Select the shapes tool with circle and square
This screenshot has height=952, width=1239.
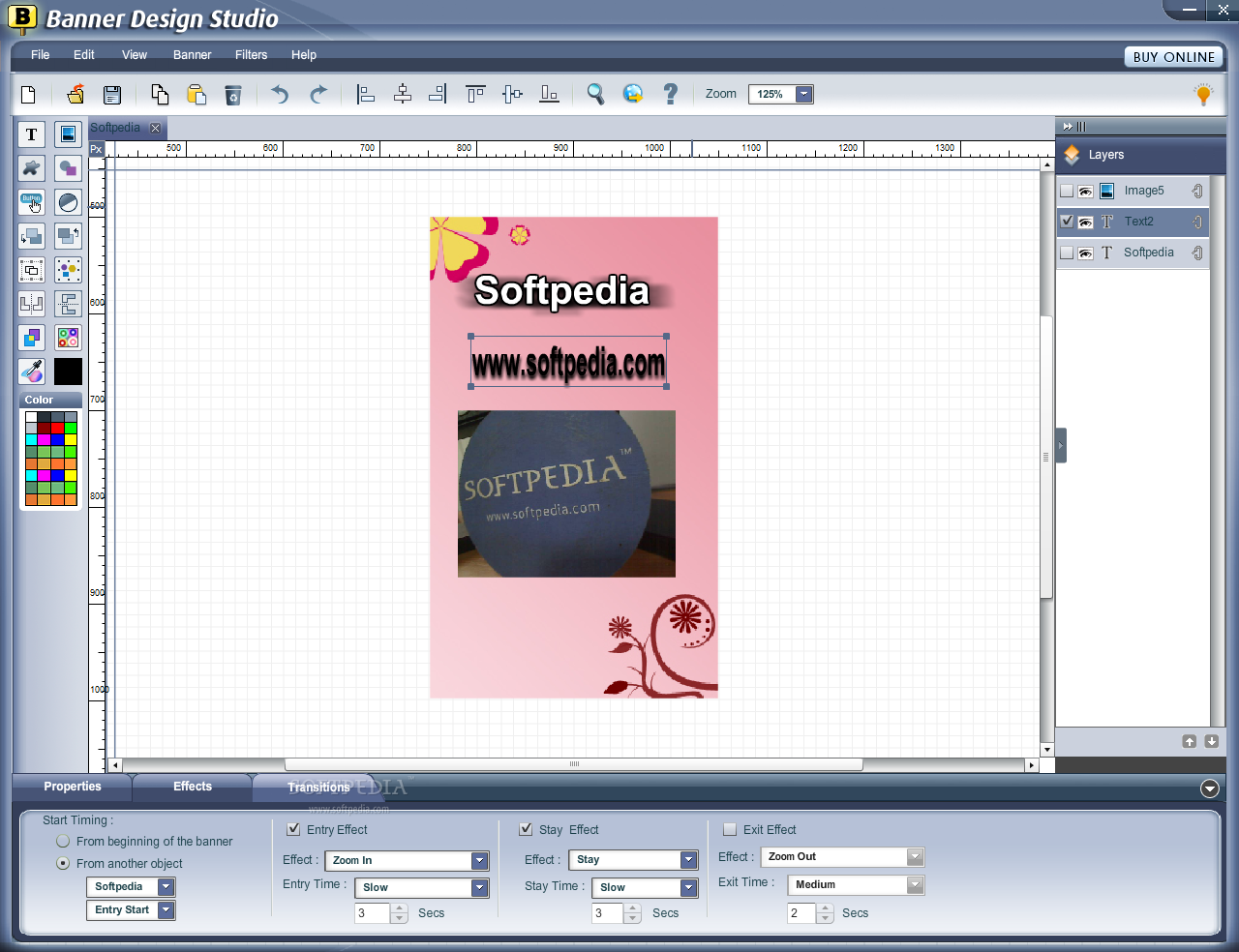click(x=68, y=168)
